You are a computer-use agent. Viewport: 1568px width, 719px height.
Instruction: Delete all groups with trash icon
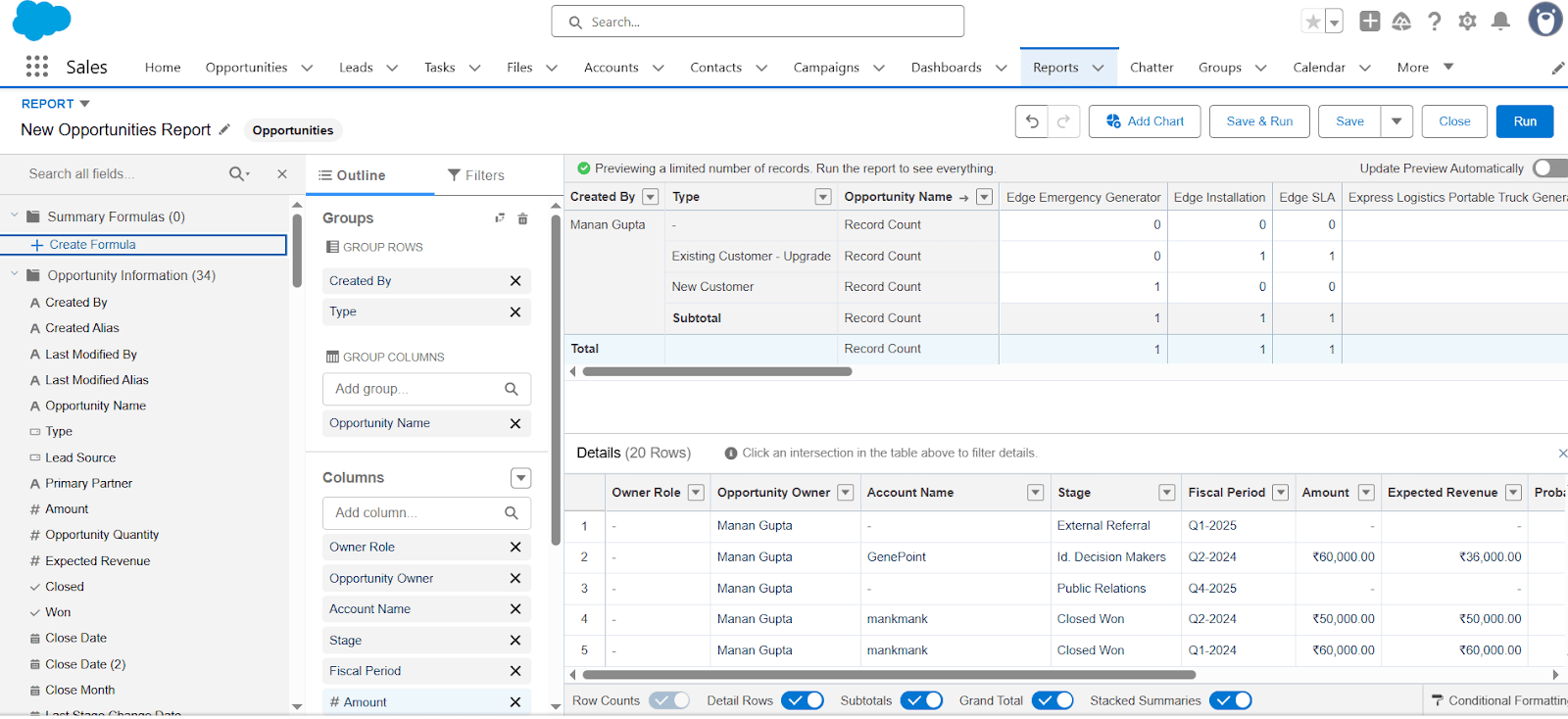(522, 218)
